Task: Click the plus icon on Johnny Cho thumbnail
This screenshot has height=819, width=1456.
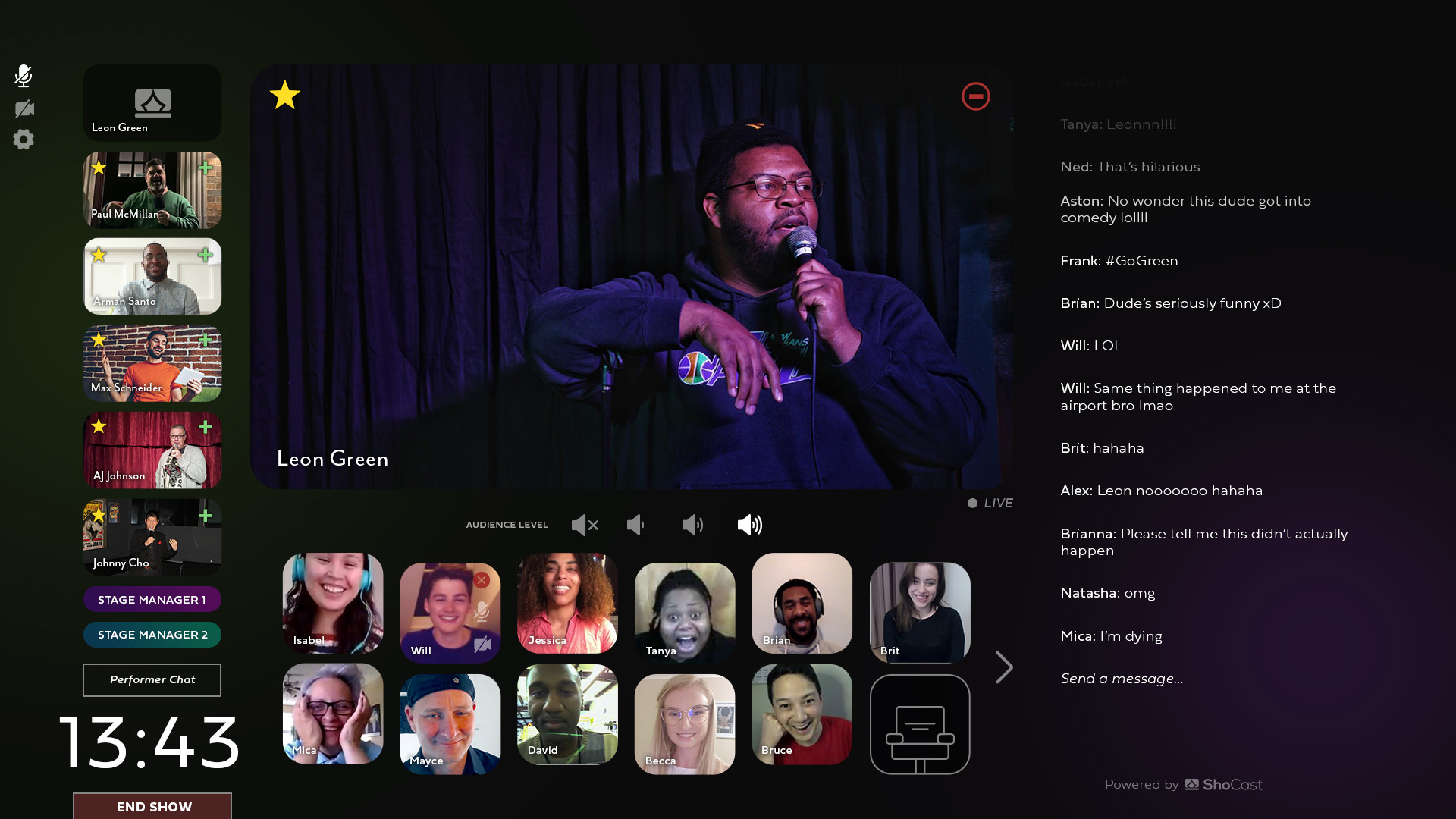Action: tap(206, 516)
